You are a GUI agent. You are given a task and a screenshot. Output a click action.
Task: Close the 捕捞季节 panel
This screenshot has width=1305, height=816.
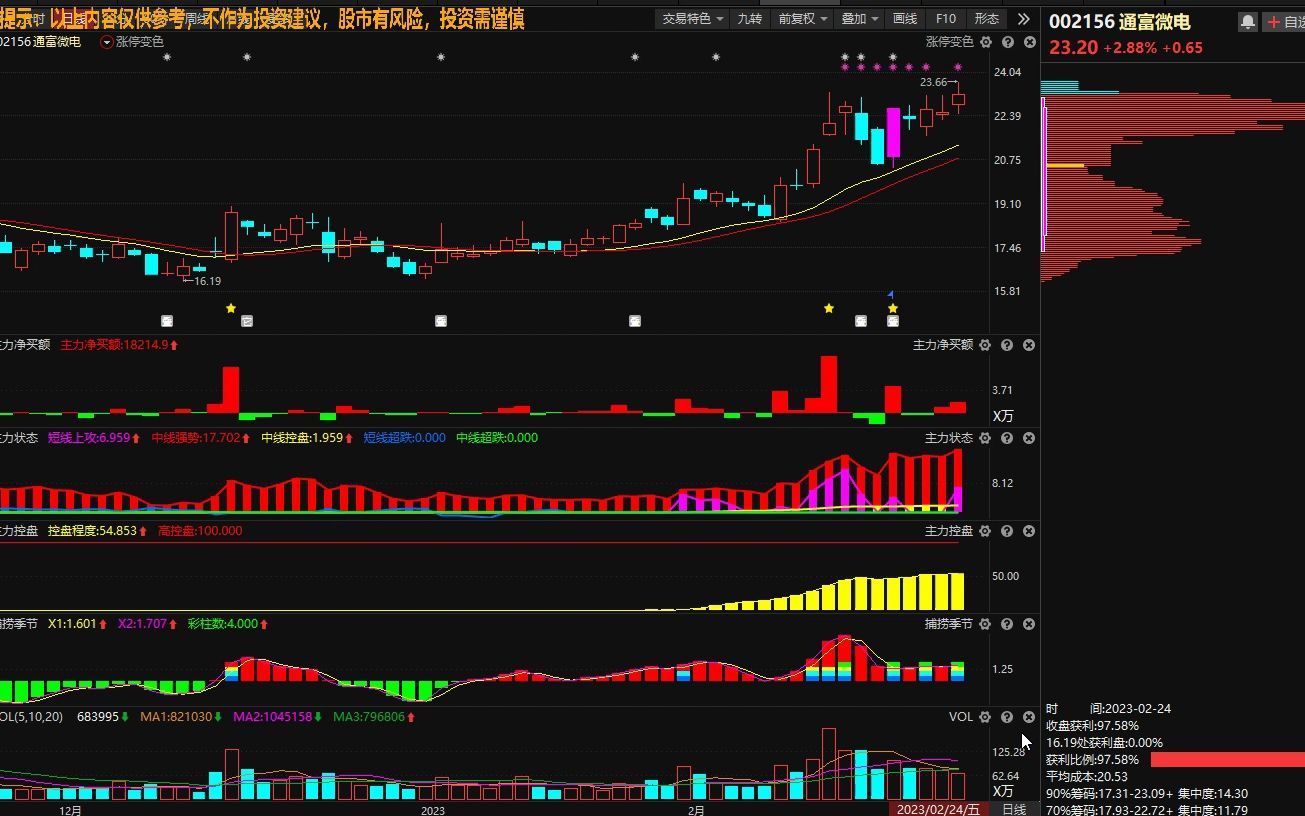(x=1029, y=624)
